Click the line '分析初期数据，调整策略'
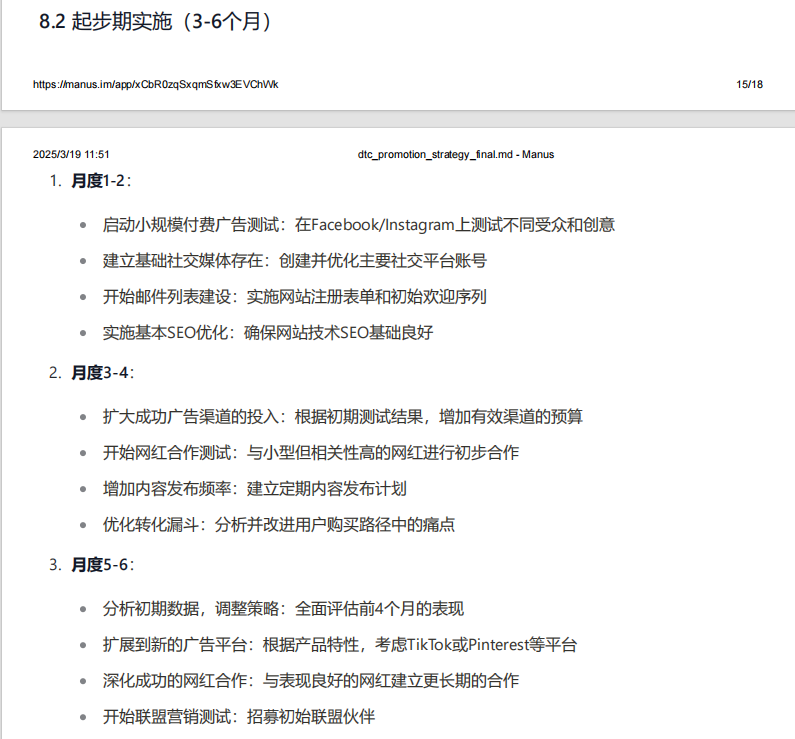This screenshot has height=739, width=795. point(283,609)
